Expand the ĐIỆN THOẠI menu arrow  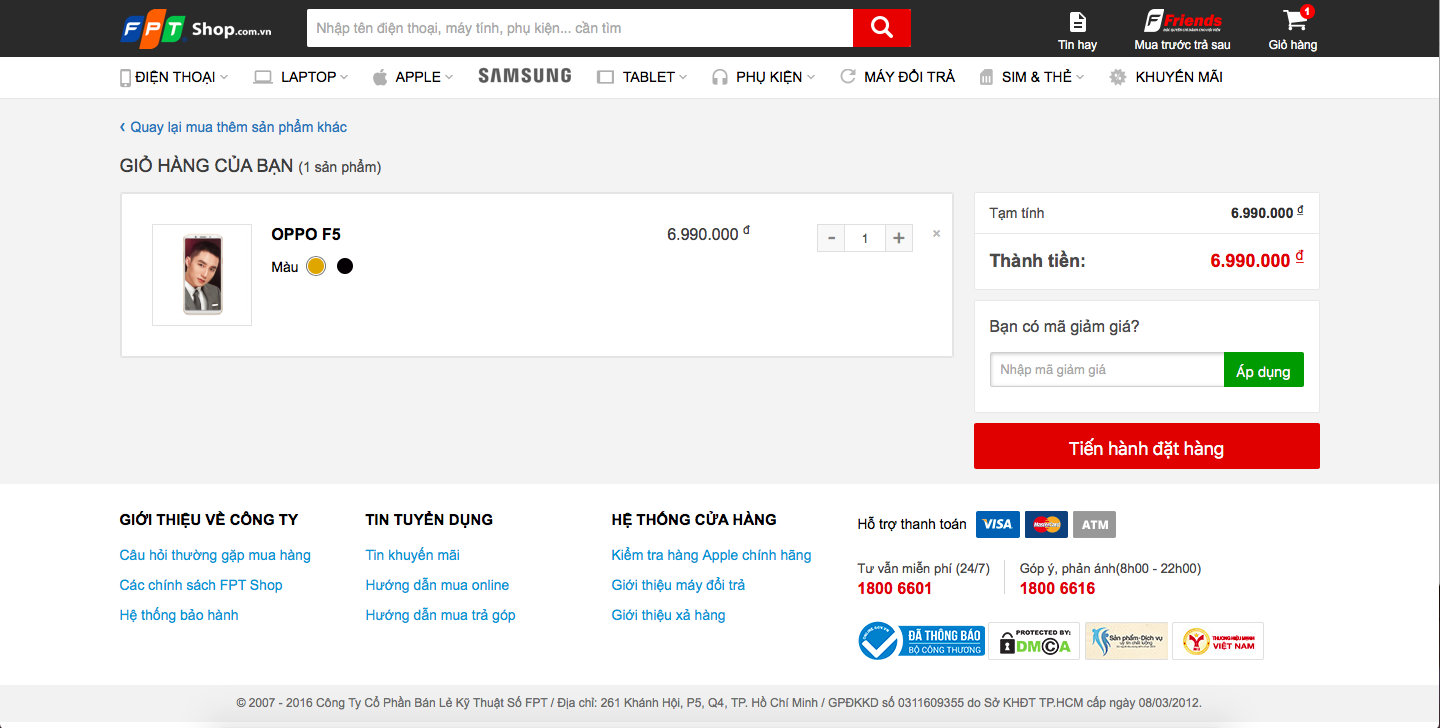coord(225,77)
